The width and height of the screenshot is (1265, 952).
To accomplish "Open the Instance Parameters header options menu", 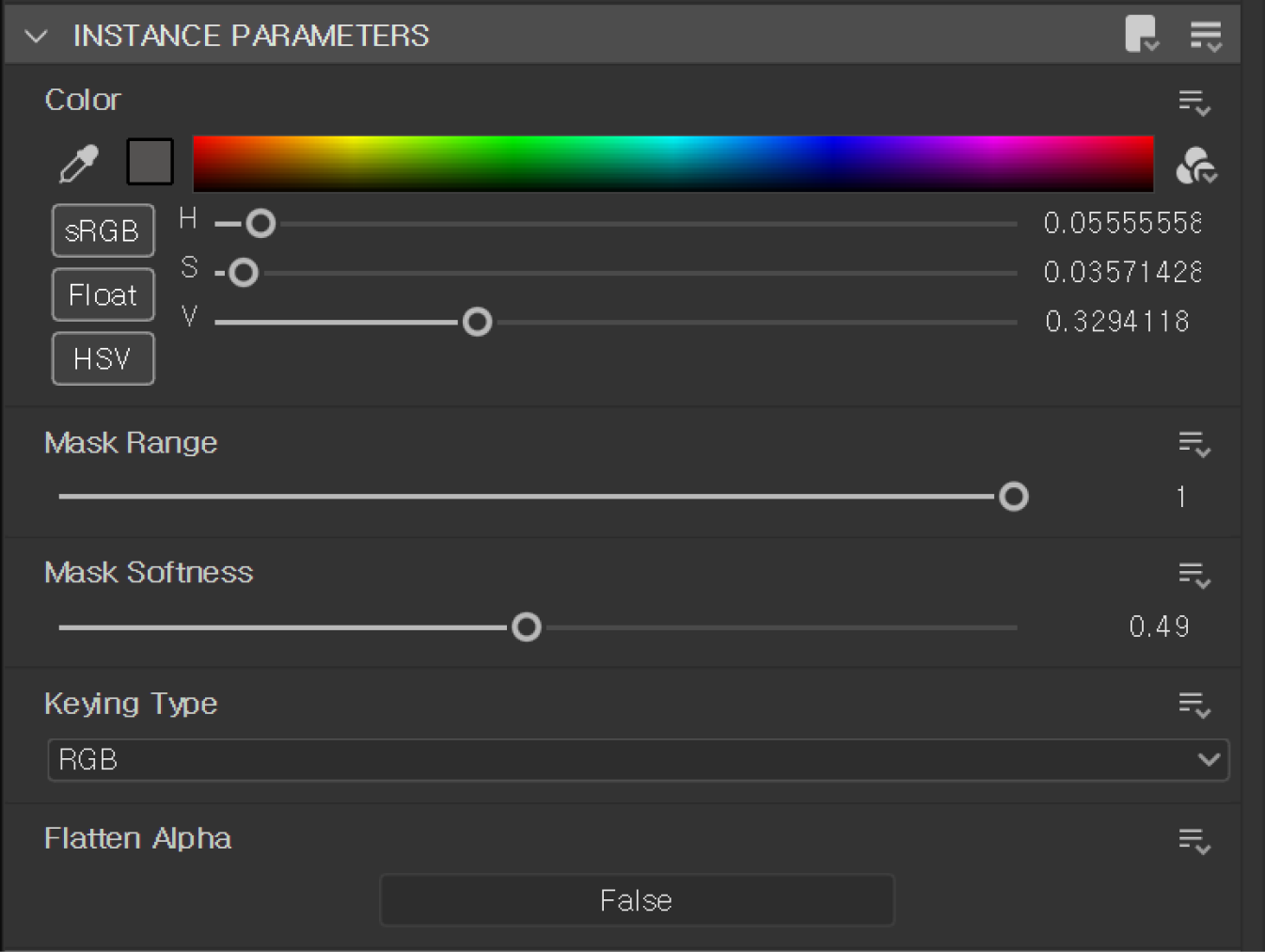I will 1205,36.
